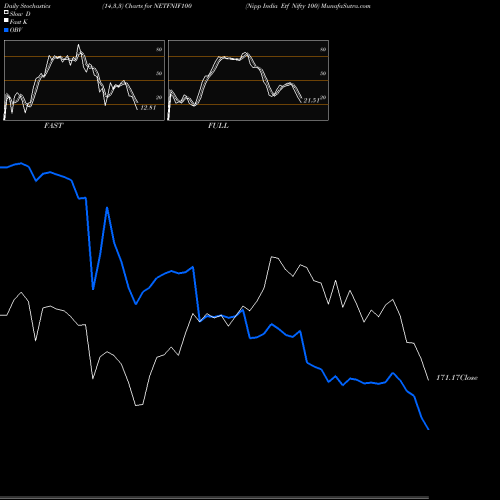Click the FULL chart label
This screenshot has height=500, width=500.
[218, 125]
